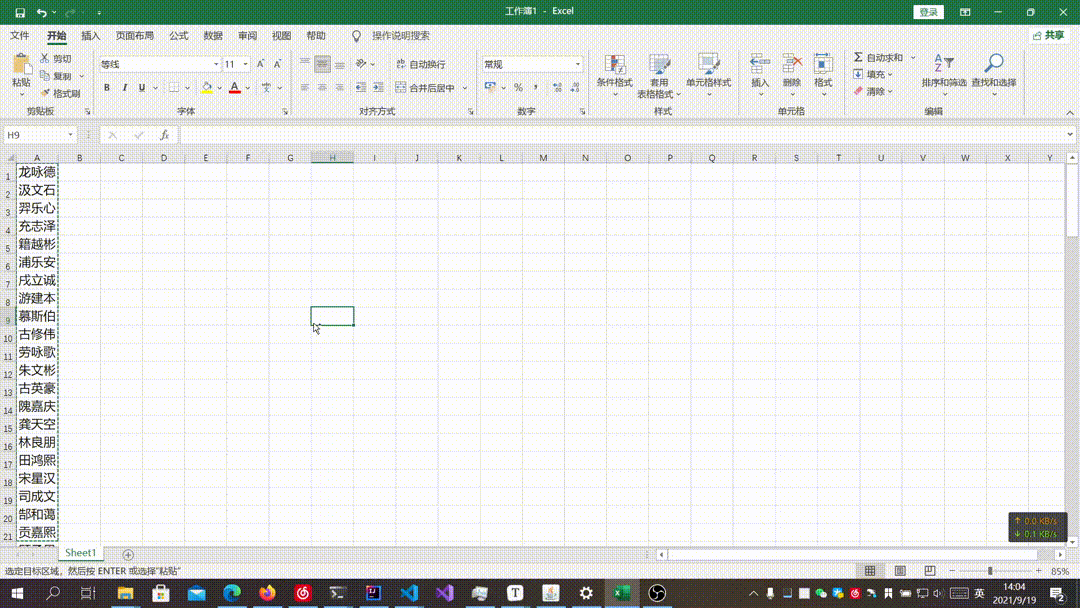Click the Increase Decimal icon
The image size is (1080, 608).
pyautogui.click(x=557, y=87)
